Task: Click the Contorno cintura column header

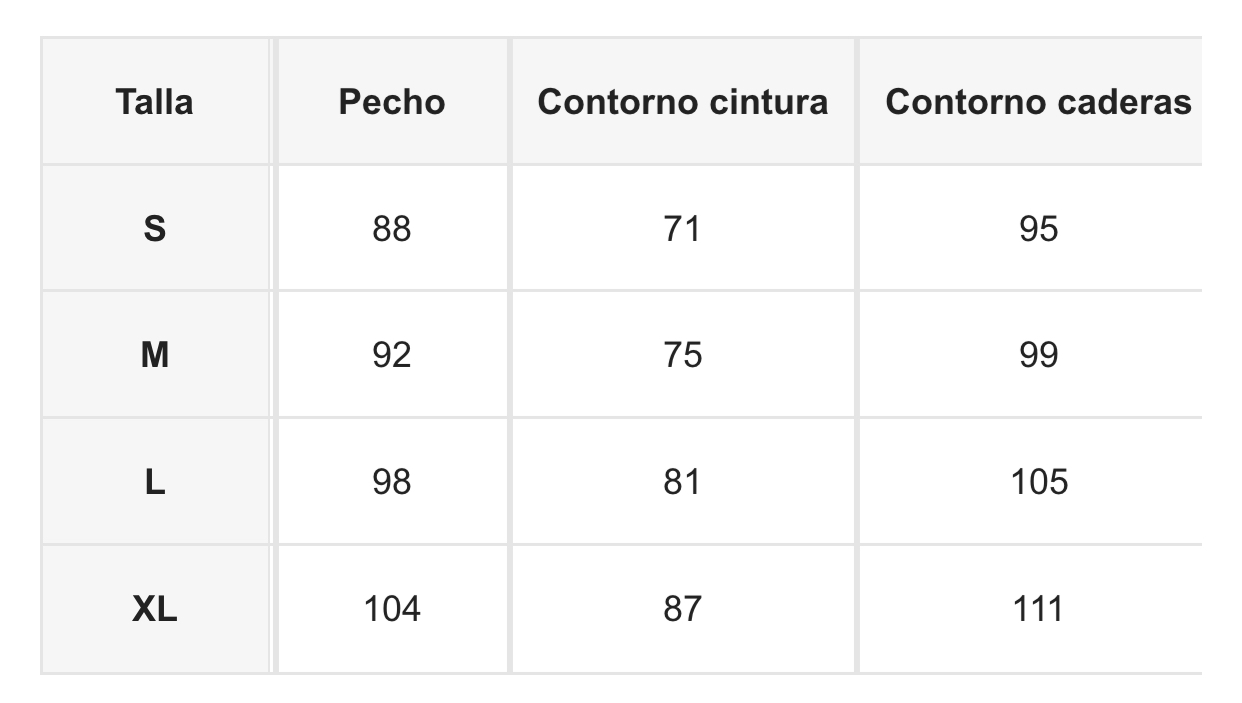Action: 683,102
